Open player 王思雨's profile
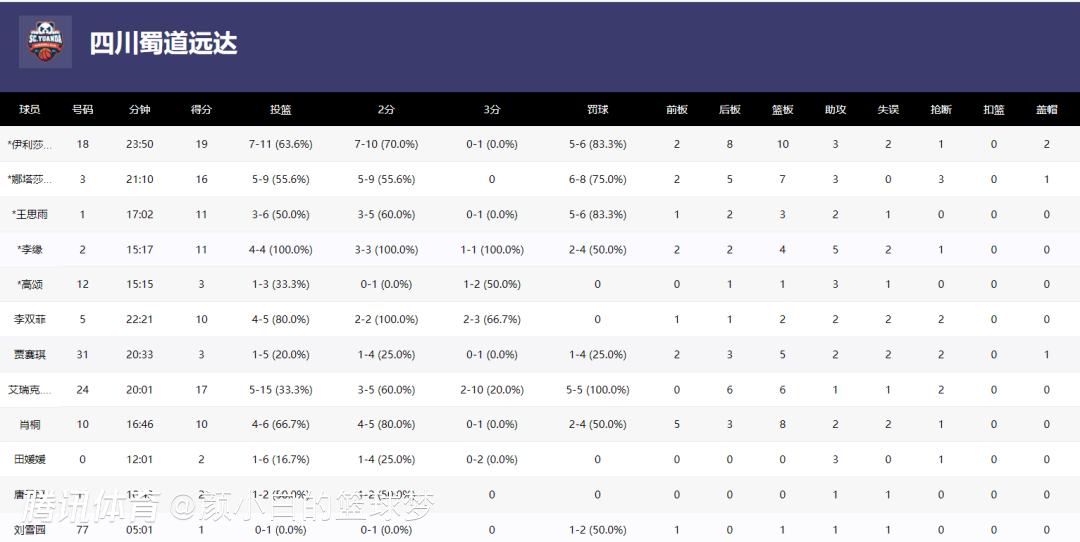Image resolution: width=1080 pixels, height=542 pixels. [29, 214]
